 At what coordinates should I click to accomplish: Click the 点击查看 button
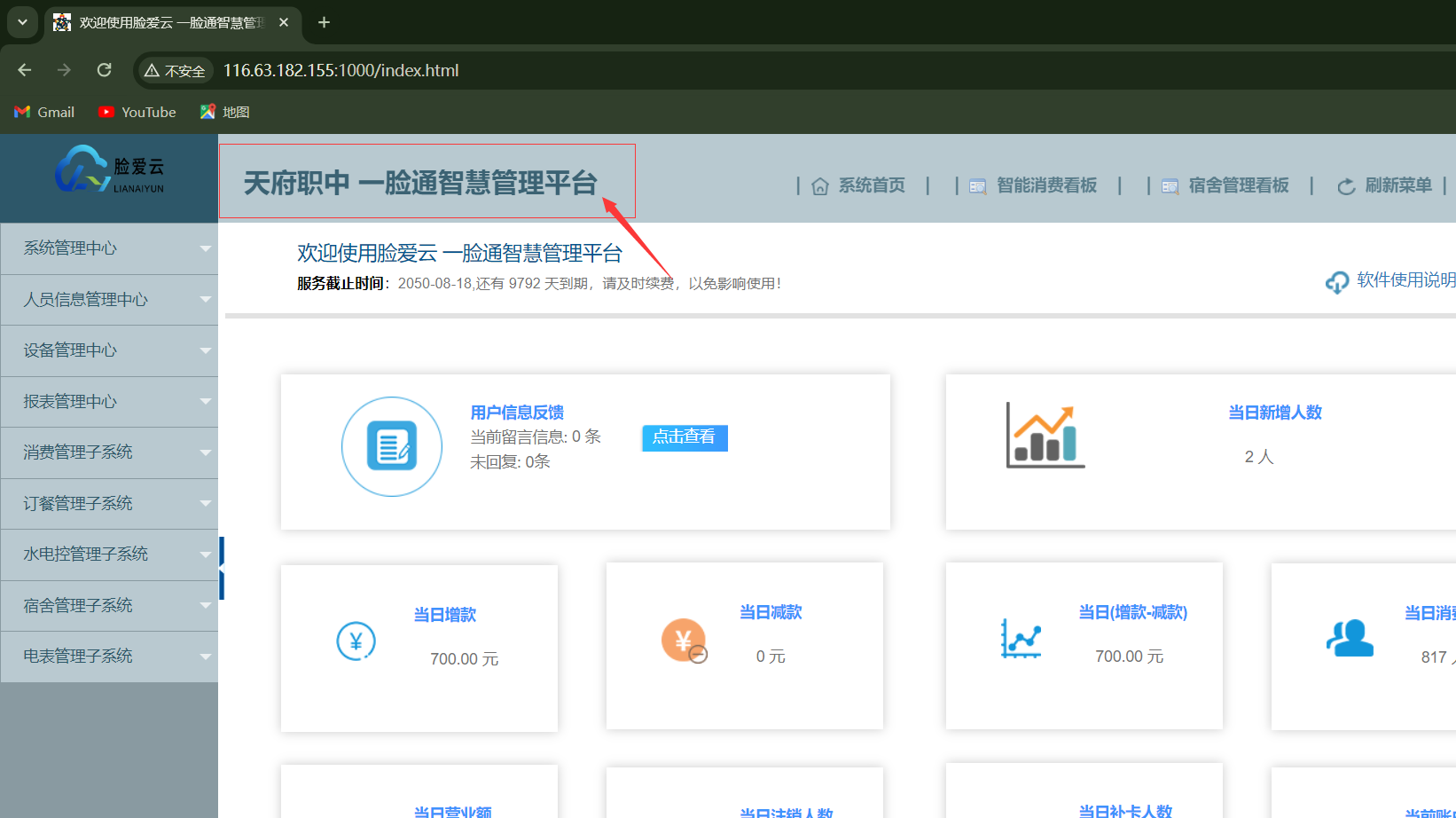pyautogui.click(x=685, y=437)
